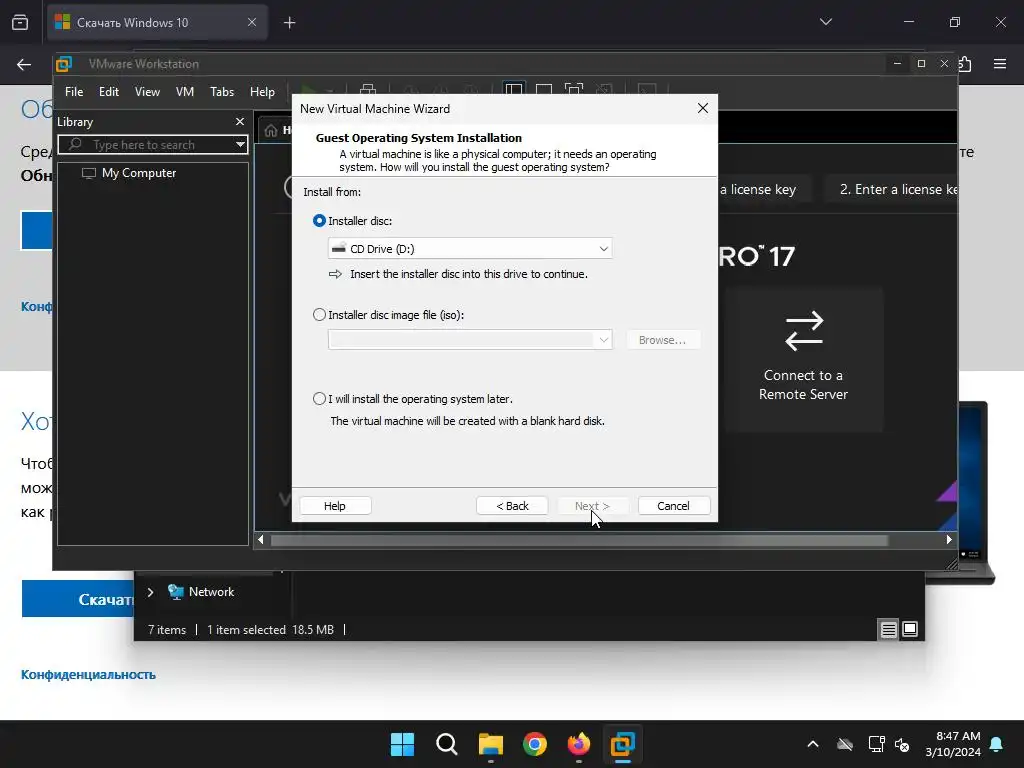Click the VMware horizontal scrollbar left arrow
1024x768 pixels.
[261, 540]
